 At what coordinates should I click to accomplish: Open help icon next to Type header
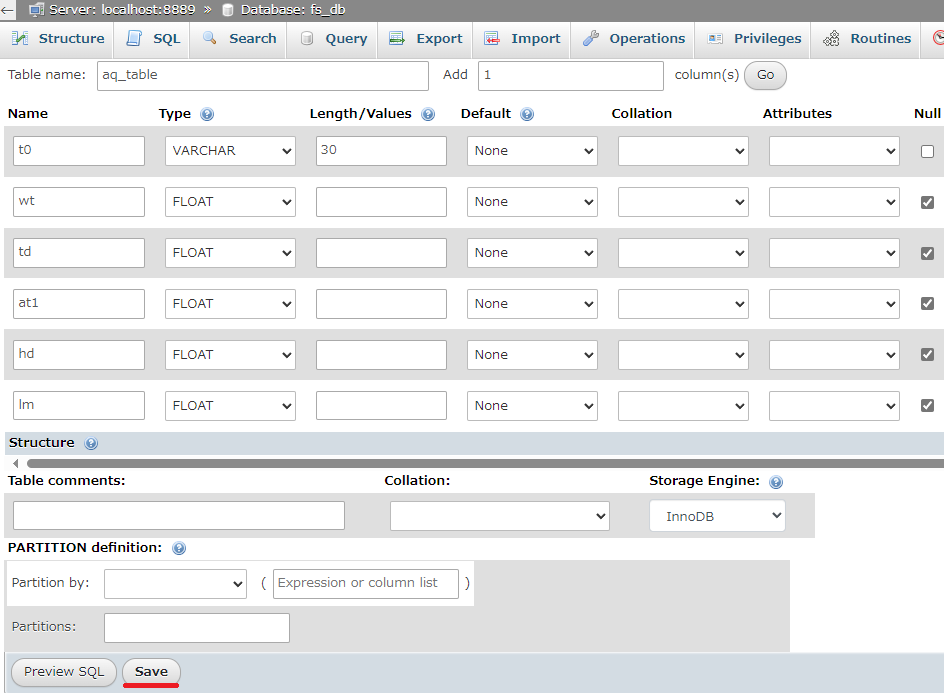pos(207,114)
